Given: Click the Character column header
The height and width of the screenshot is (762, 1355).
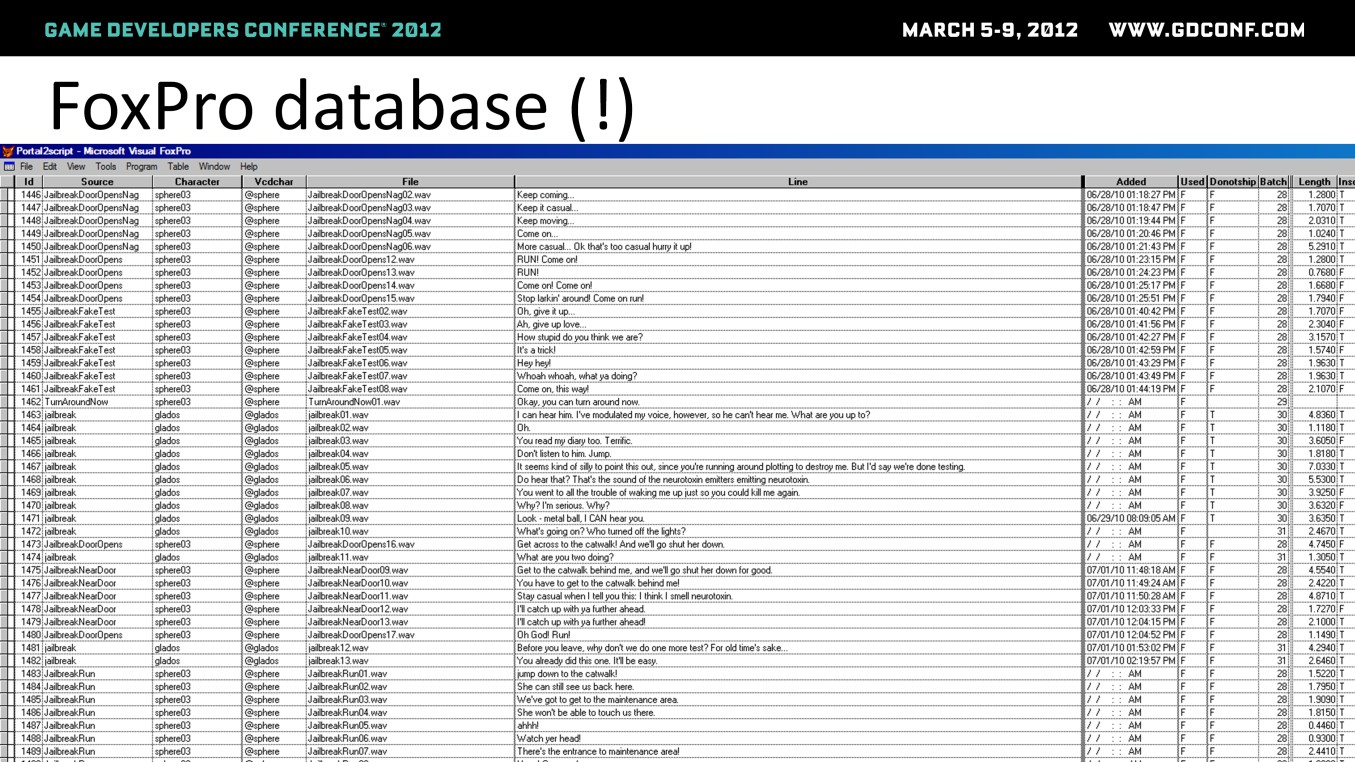Looking at the screenshot, I should [197, 182].
